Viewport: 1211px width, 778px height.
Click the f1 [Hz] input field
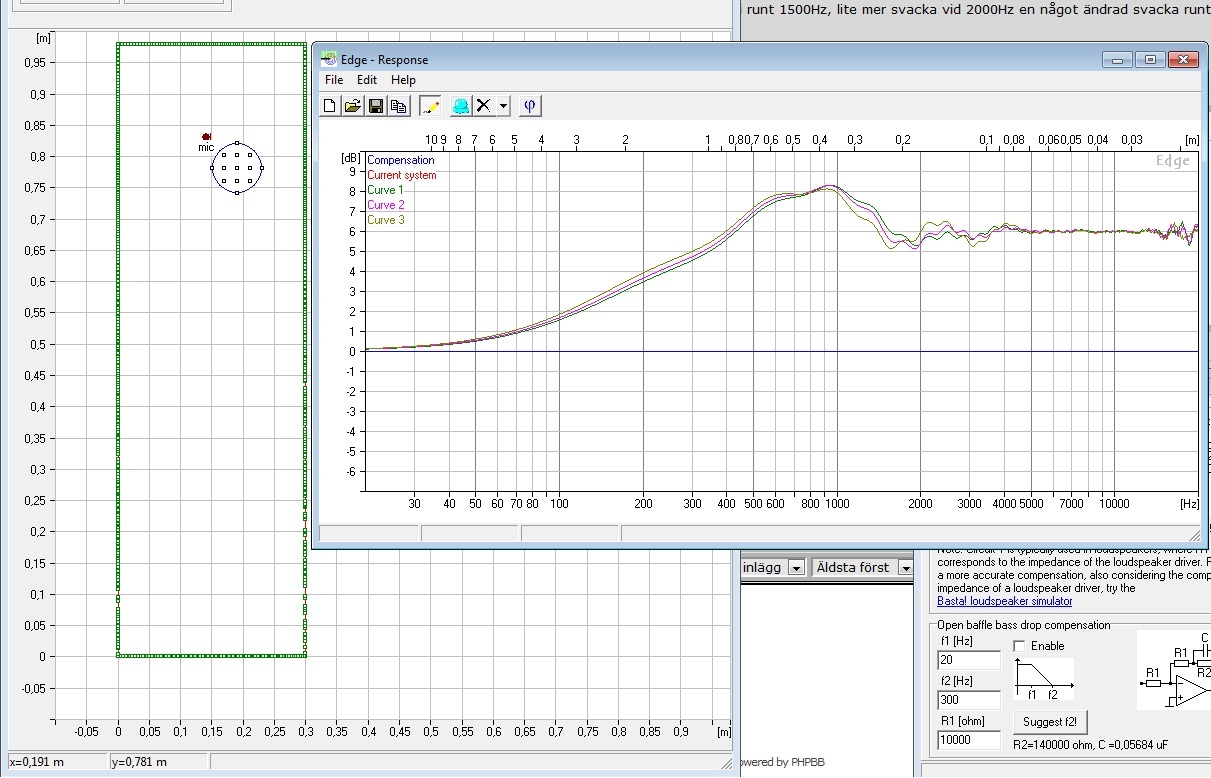968,660
